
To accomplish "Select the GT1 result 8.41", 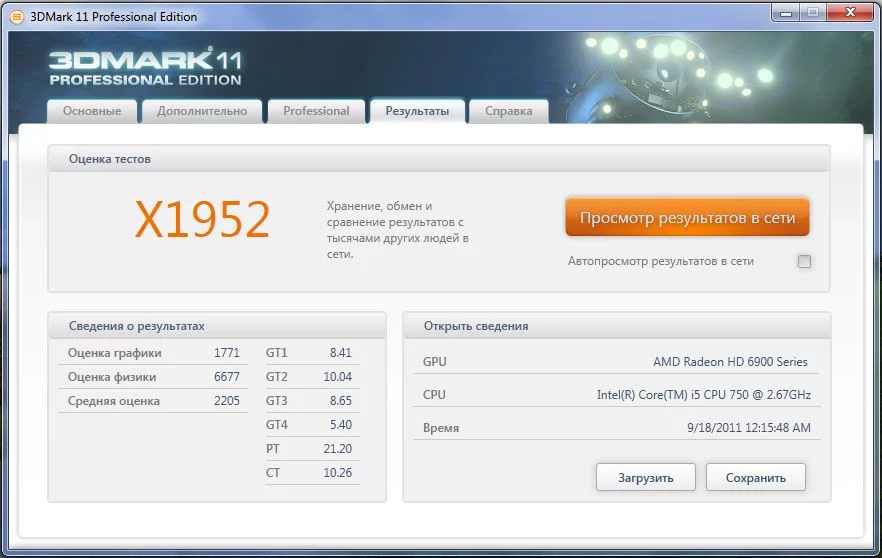I will pos(340,353).
